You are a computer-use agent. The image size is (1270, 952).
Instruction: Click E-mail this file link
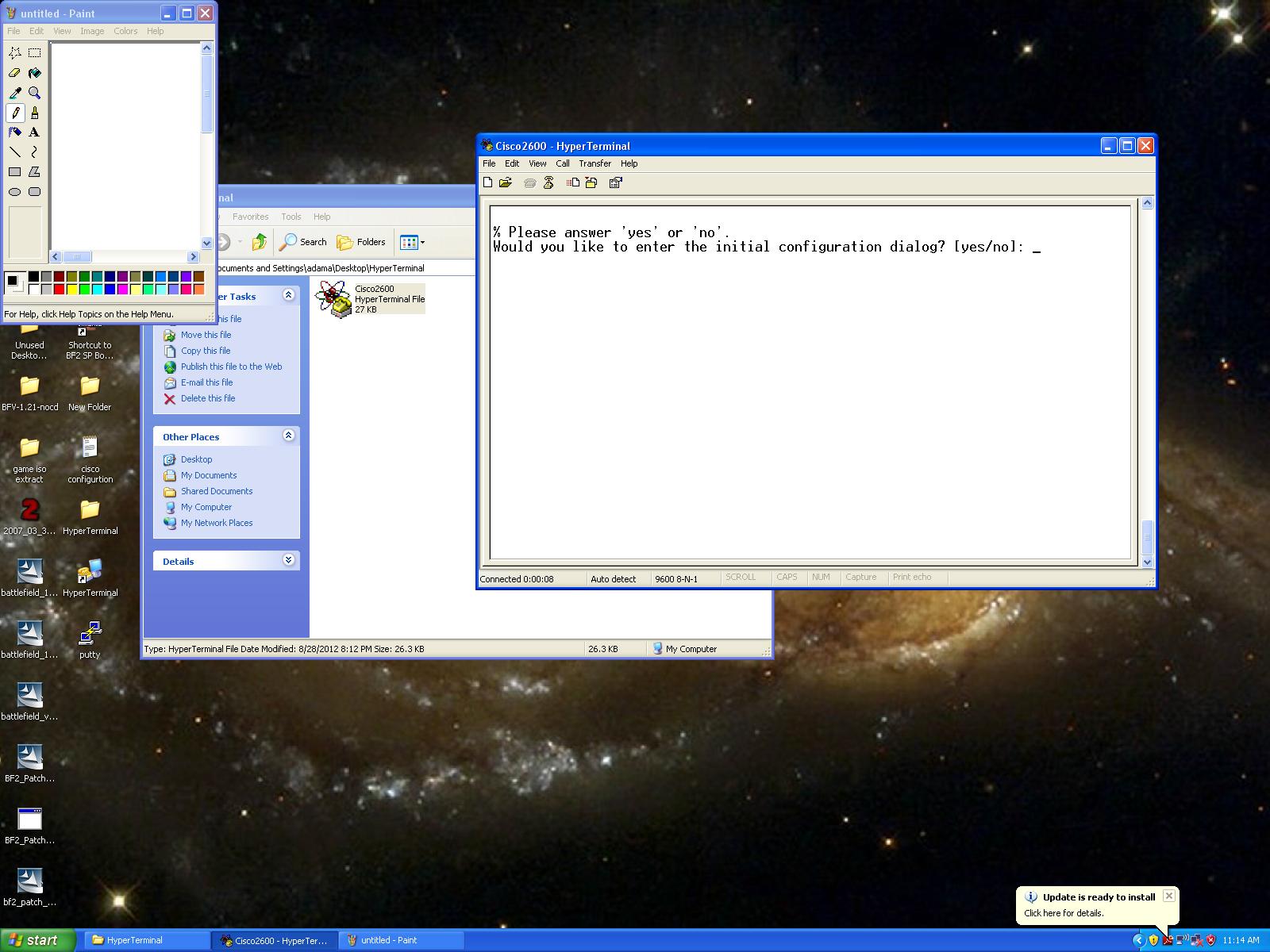pyautogui.click(x=206, y=382)
